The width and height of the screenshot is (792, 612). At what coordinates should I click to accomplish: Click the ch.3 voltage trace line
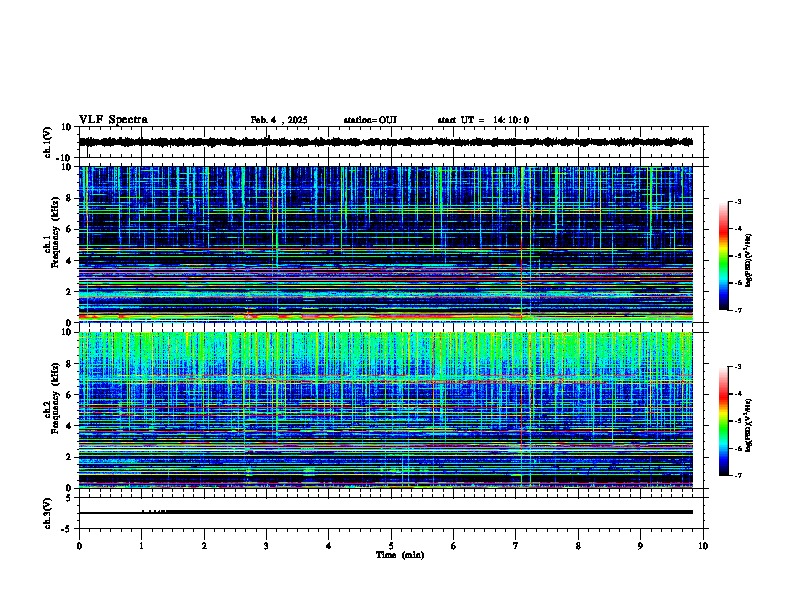(x=385, y=512)
